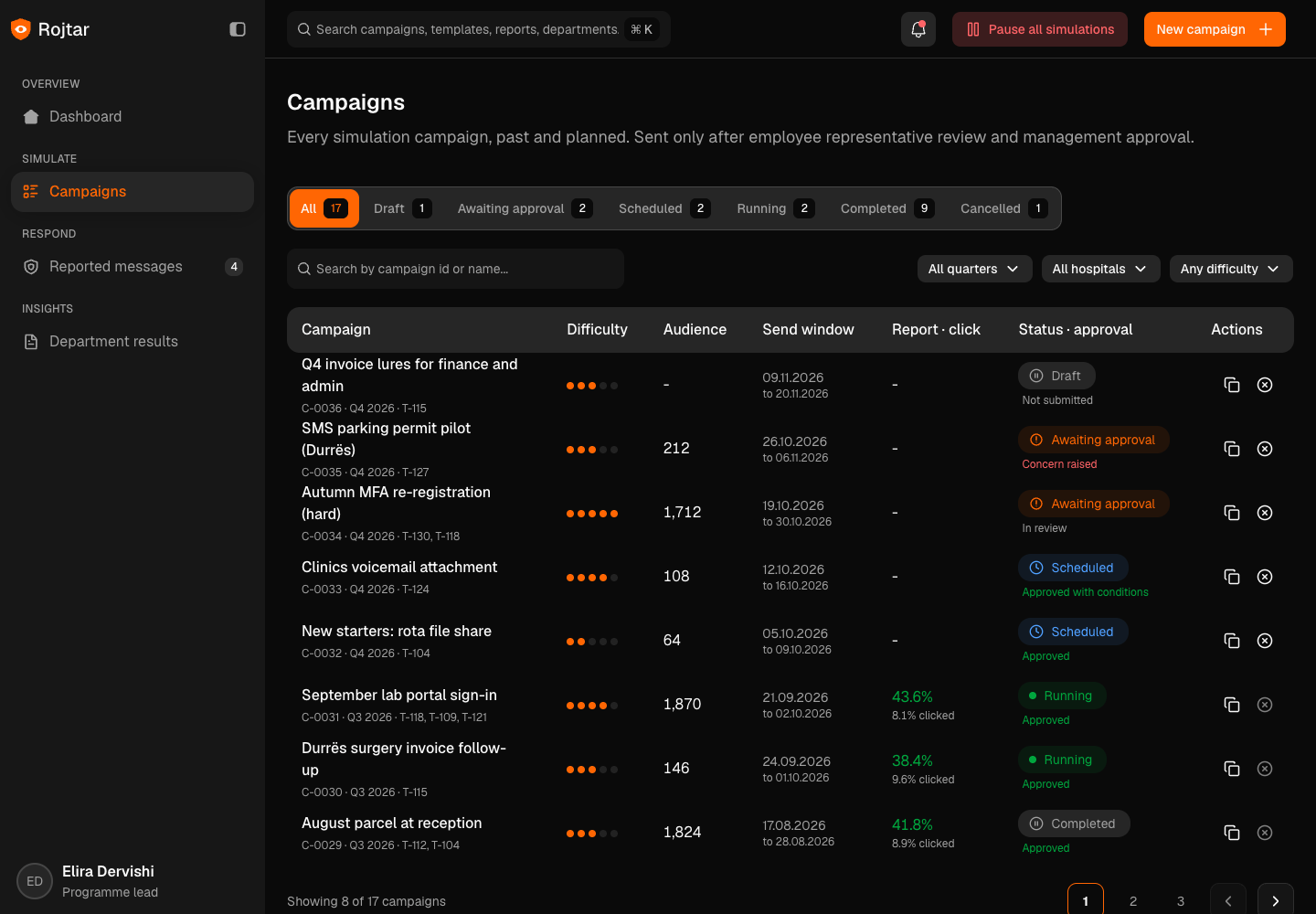This screenshot has width=1316, height=914.
Task: Sort by Send window column header
Action: coord(808,330)
